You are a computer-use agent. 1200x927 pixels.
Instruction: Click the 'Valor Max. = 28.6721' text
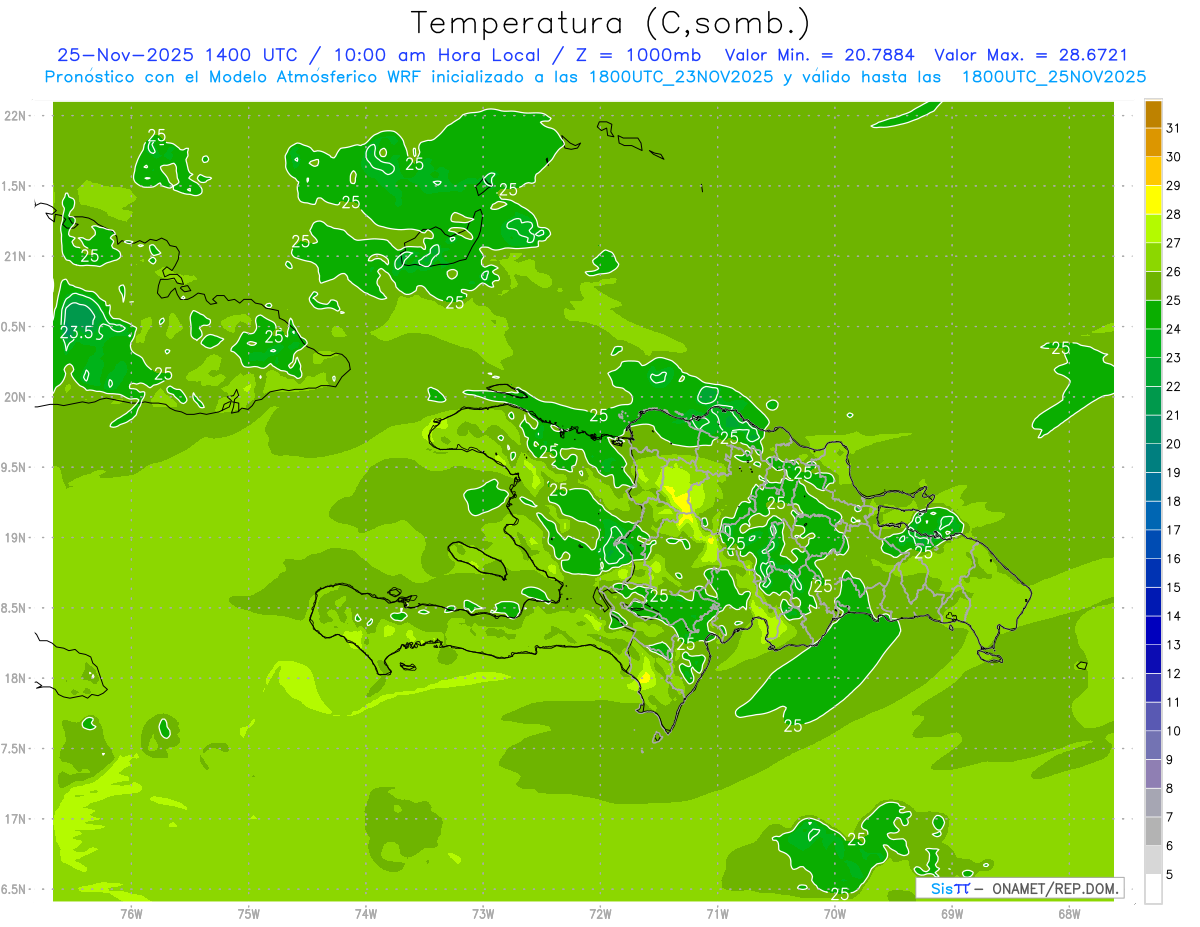1030,55
